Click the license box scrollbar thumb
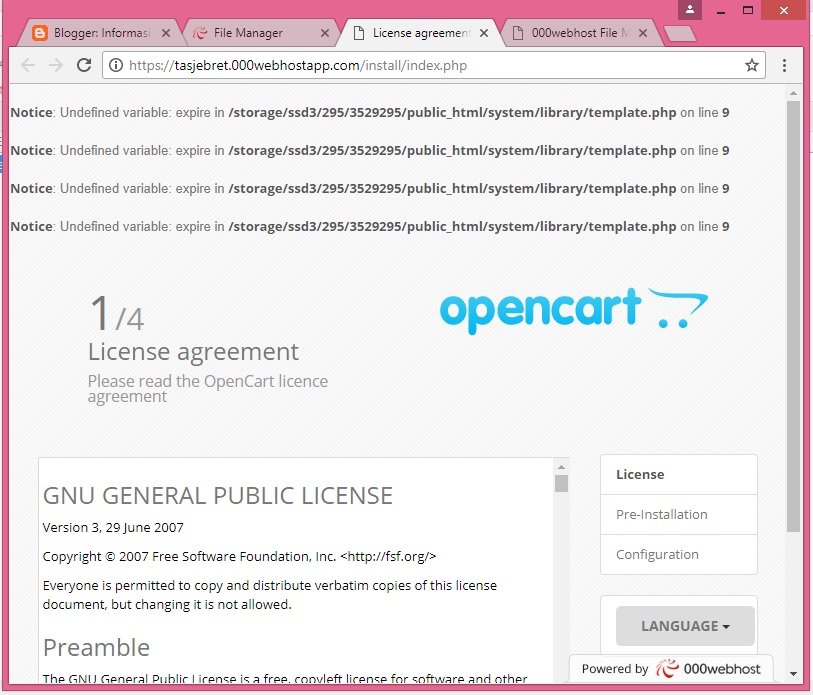Image resolution: width=813 pixels, height=695 pixels. [x=561, y=483]
